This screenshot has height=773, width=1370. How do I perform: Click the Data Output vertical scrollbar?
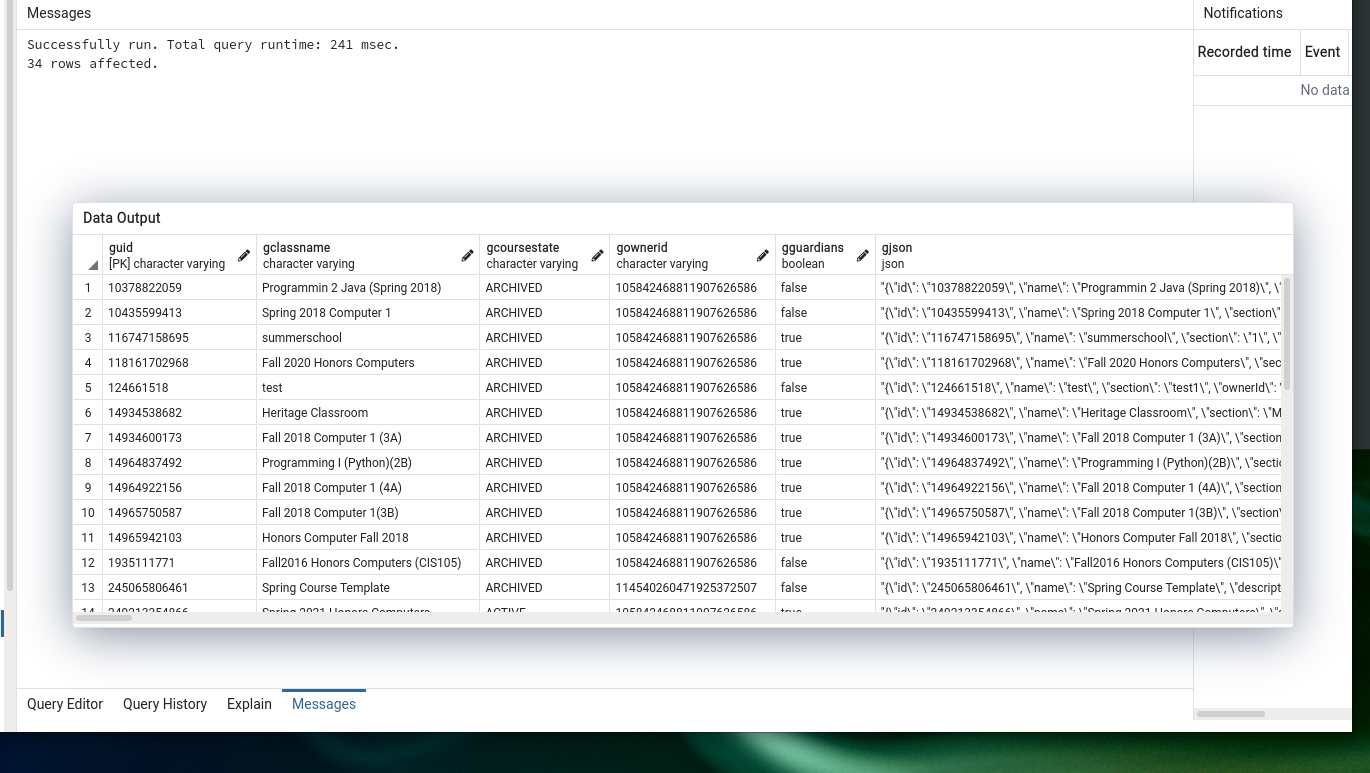tap(1286, 335)
